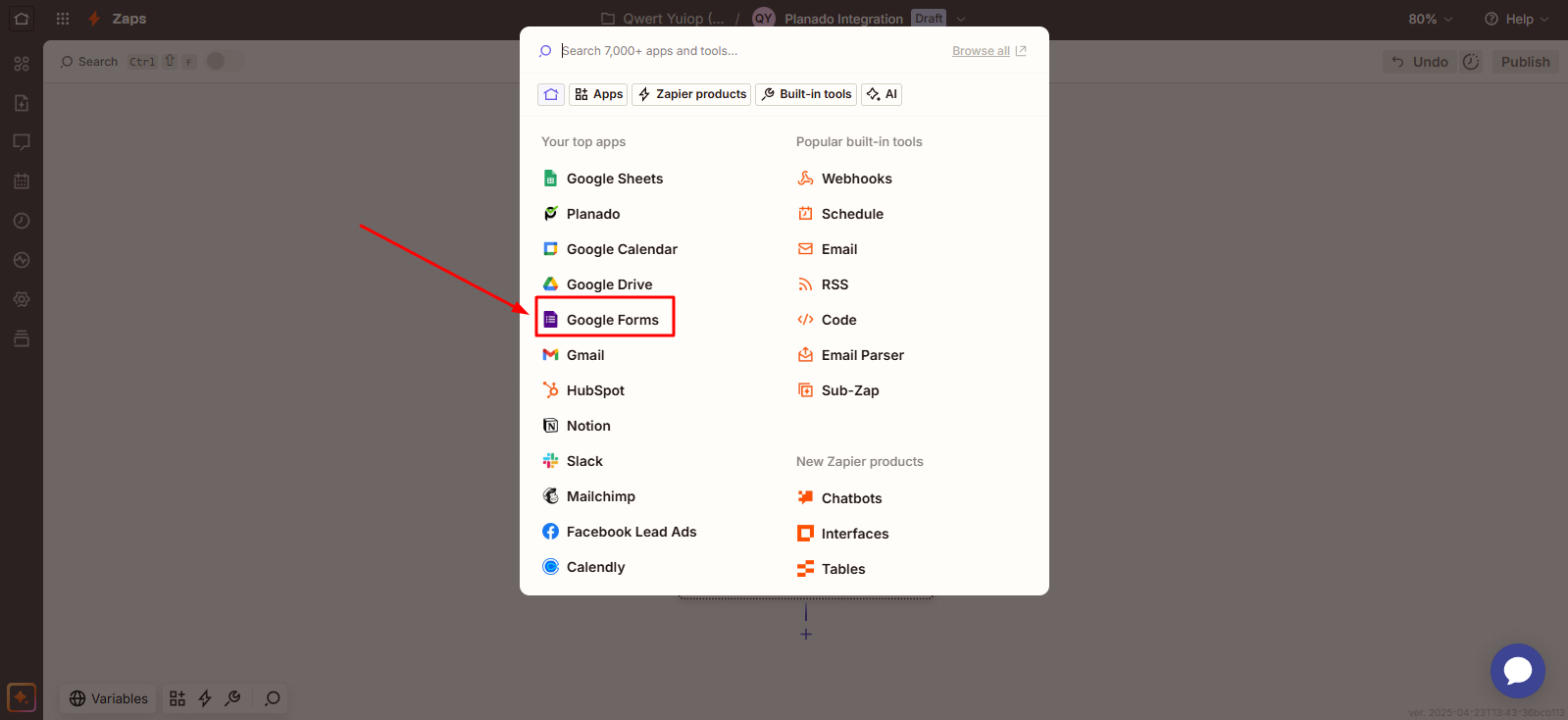1568x720 pixels.
Task: Select Google Forms app
Action: coord(601,320)
